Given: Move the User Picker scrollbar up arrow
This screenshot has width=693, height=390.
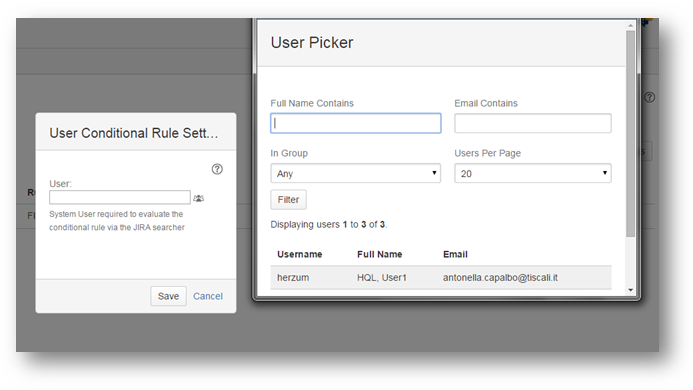Looking at the screenshot, I should tap(631, 26).
